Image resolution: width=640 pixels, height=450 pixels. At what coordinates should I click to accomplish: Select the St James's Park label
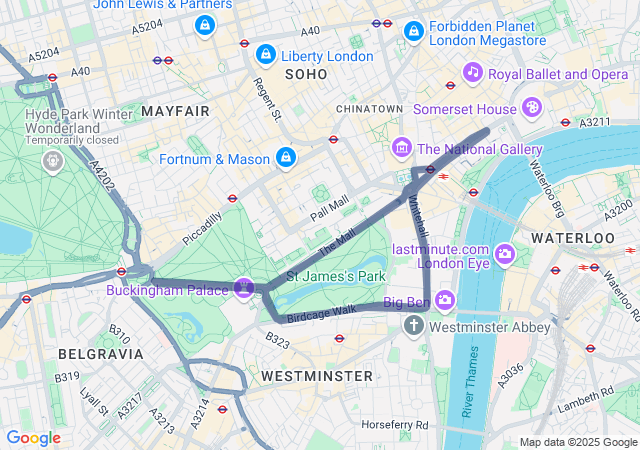pyautogui.click(x=336, y=276)
